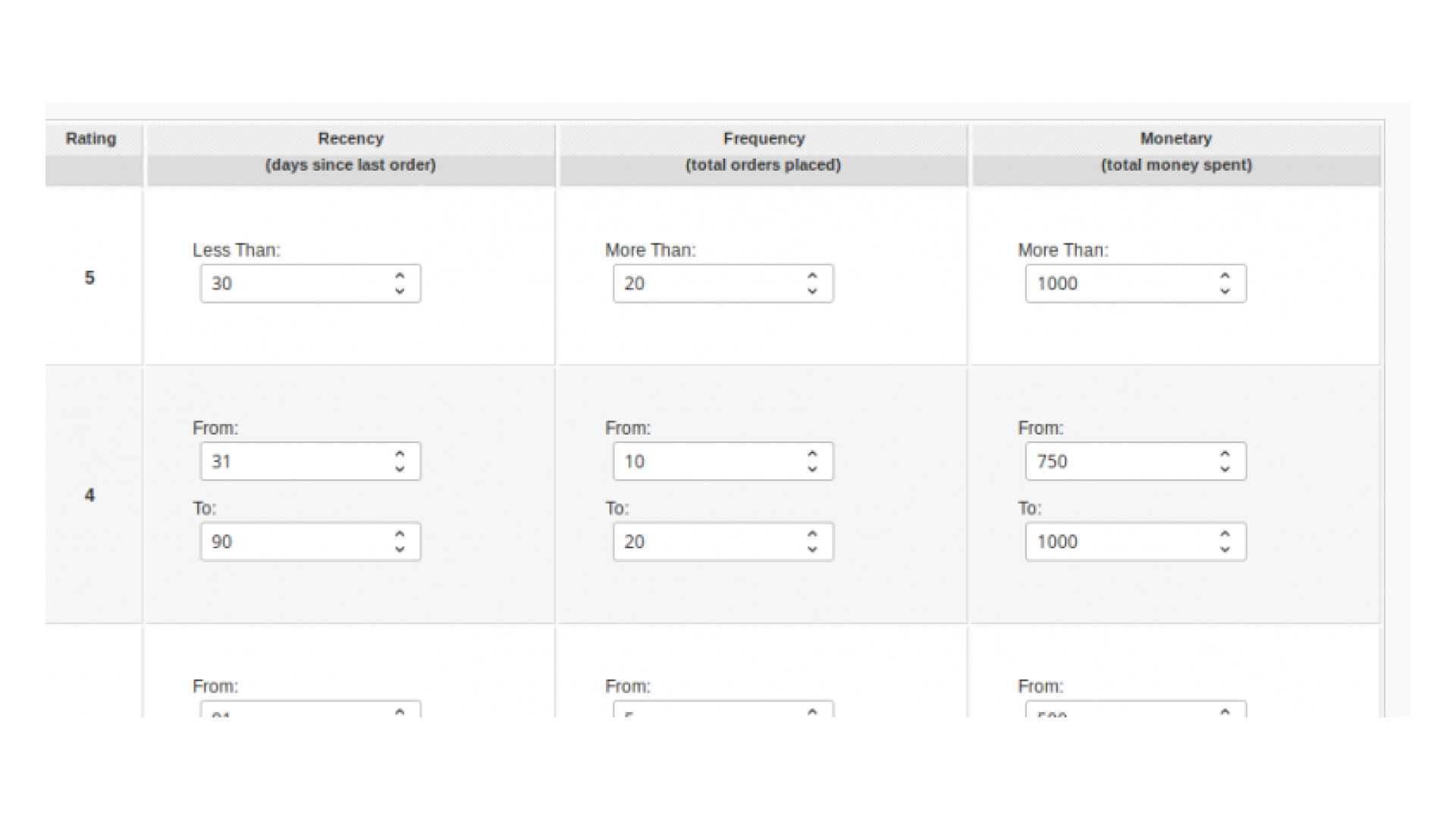
Task: Increase Recency 'Less Than' value for rating 5
Action: coord(400,276)
